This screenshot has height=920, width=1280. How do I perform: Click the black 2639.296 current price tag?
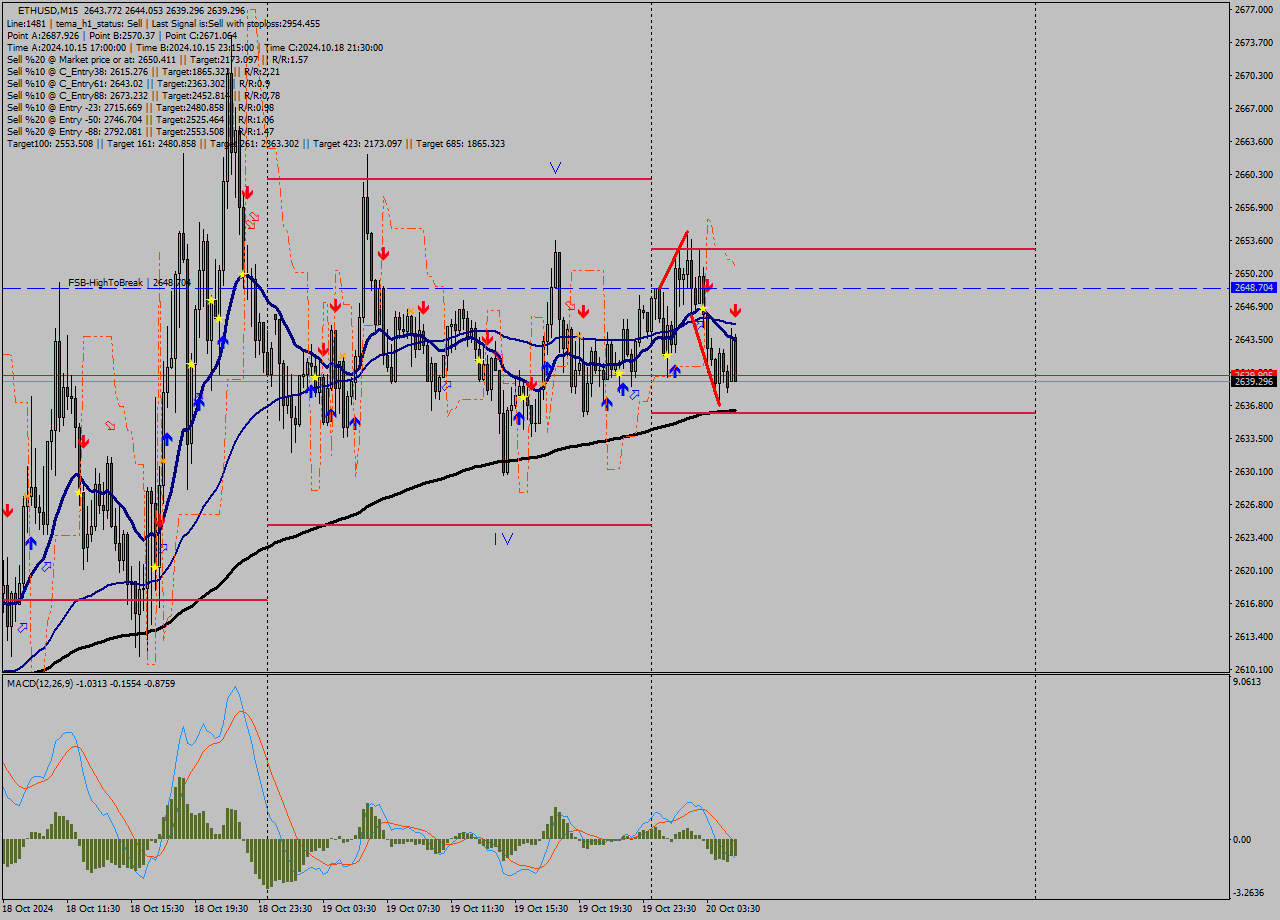click(x=1254, y=381)
